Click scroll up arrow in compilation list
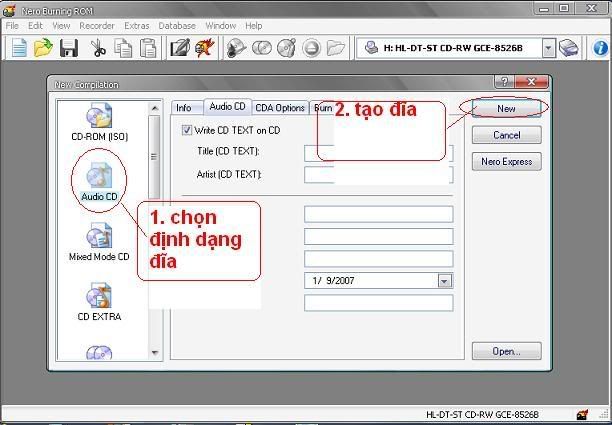Screen dimensions: 612x425 pos(155,108)
